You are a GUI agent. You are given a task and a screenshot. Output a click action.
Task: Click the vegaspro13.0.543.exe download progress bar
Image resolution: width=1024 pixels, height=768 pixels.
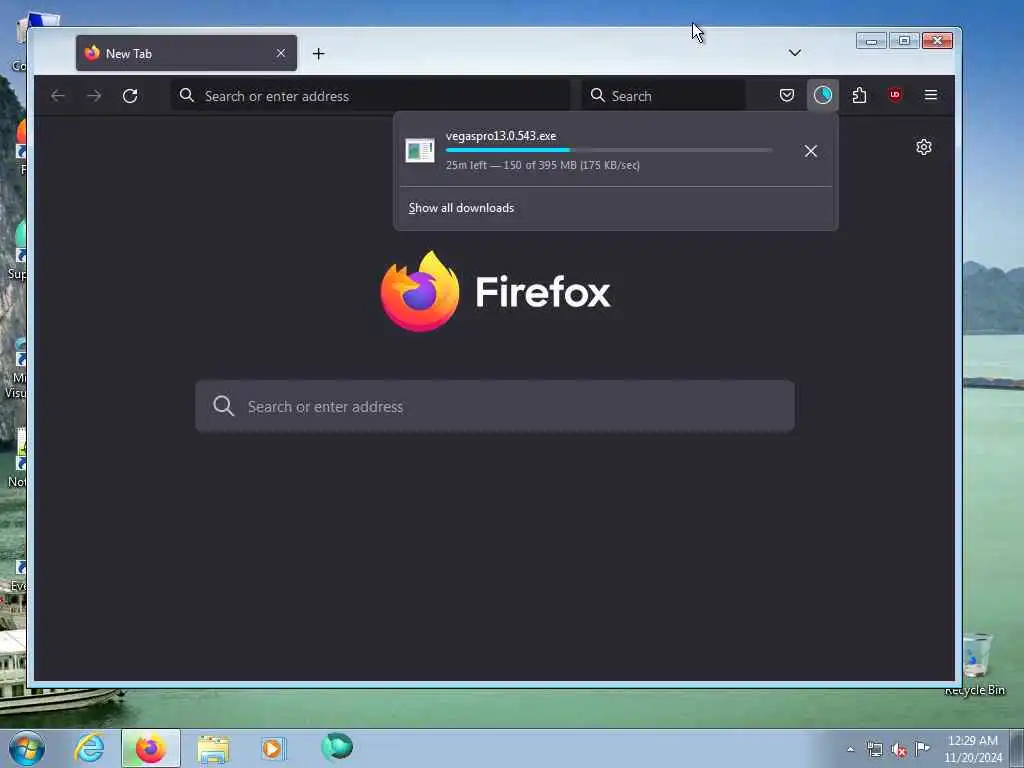coord(609,150)
